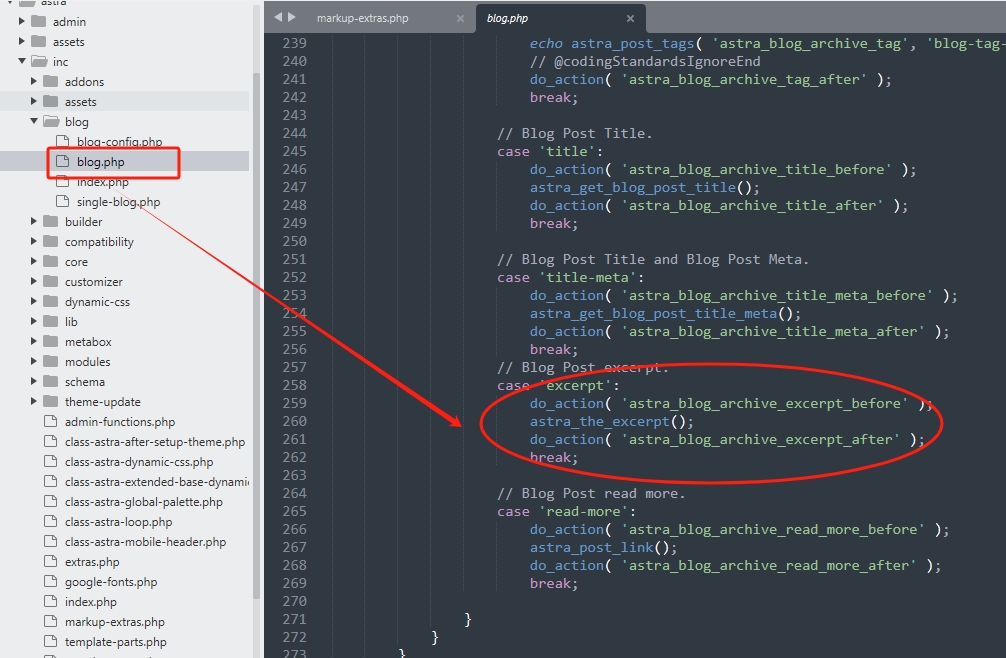Click the folder icon beside core
Screen dimensions: 1006x658
tap(51, 261)
